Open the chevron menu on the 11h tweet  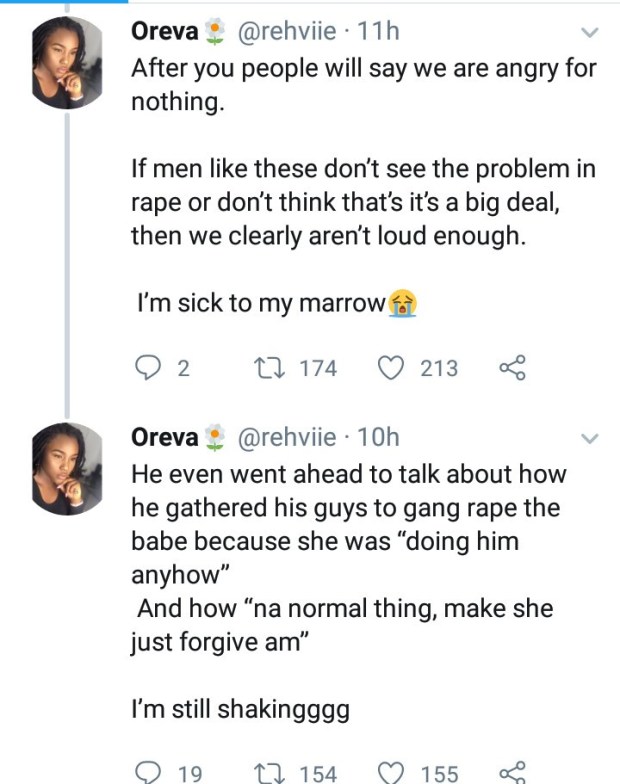[589, 33]
